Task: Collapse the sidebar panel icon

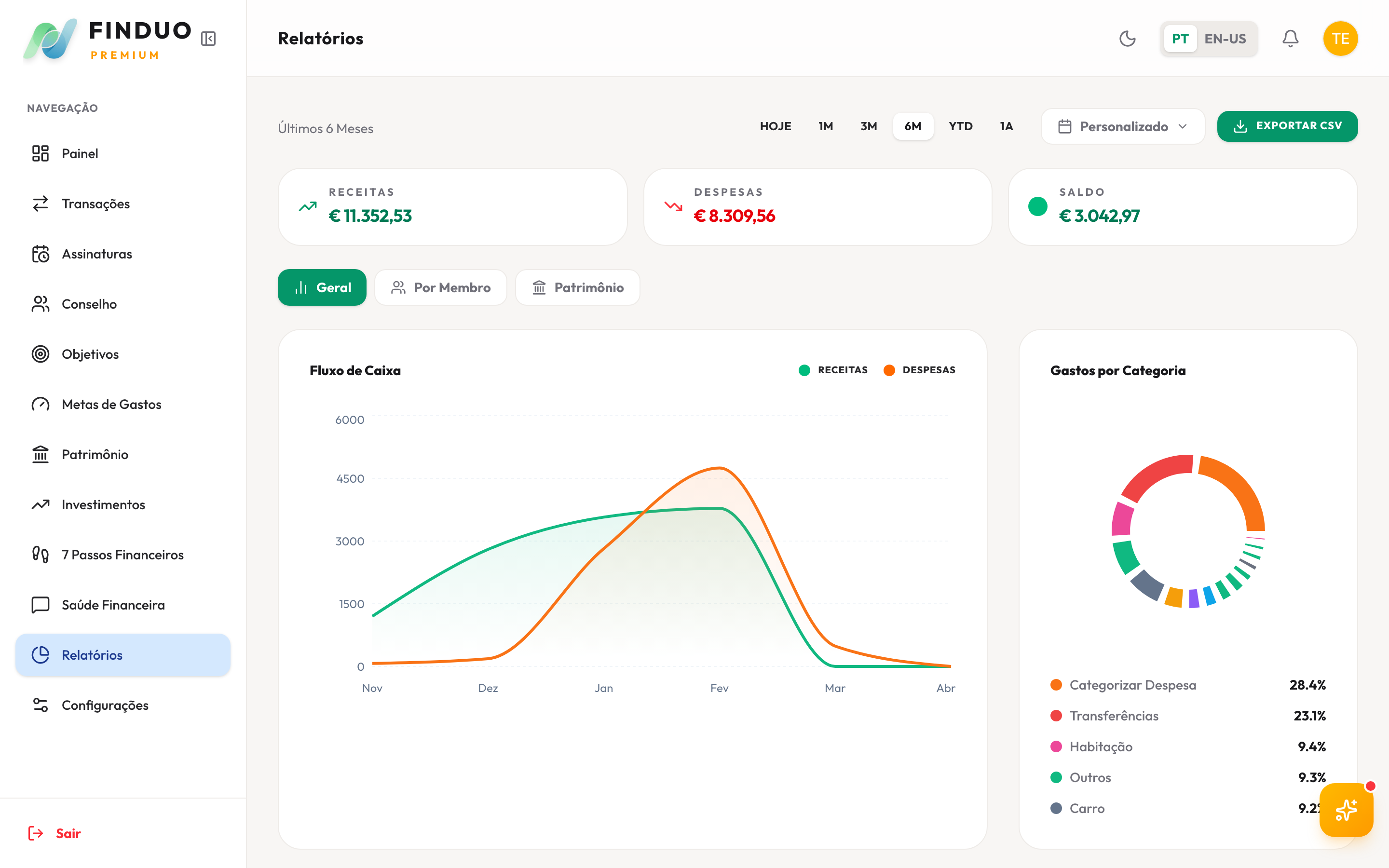Action: 208,39
